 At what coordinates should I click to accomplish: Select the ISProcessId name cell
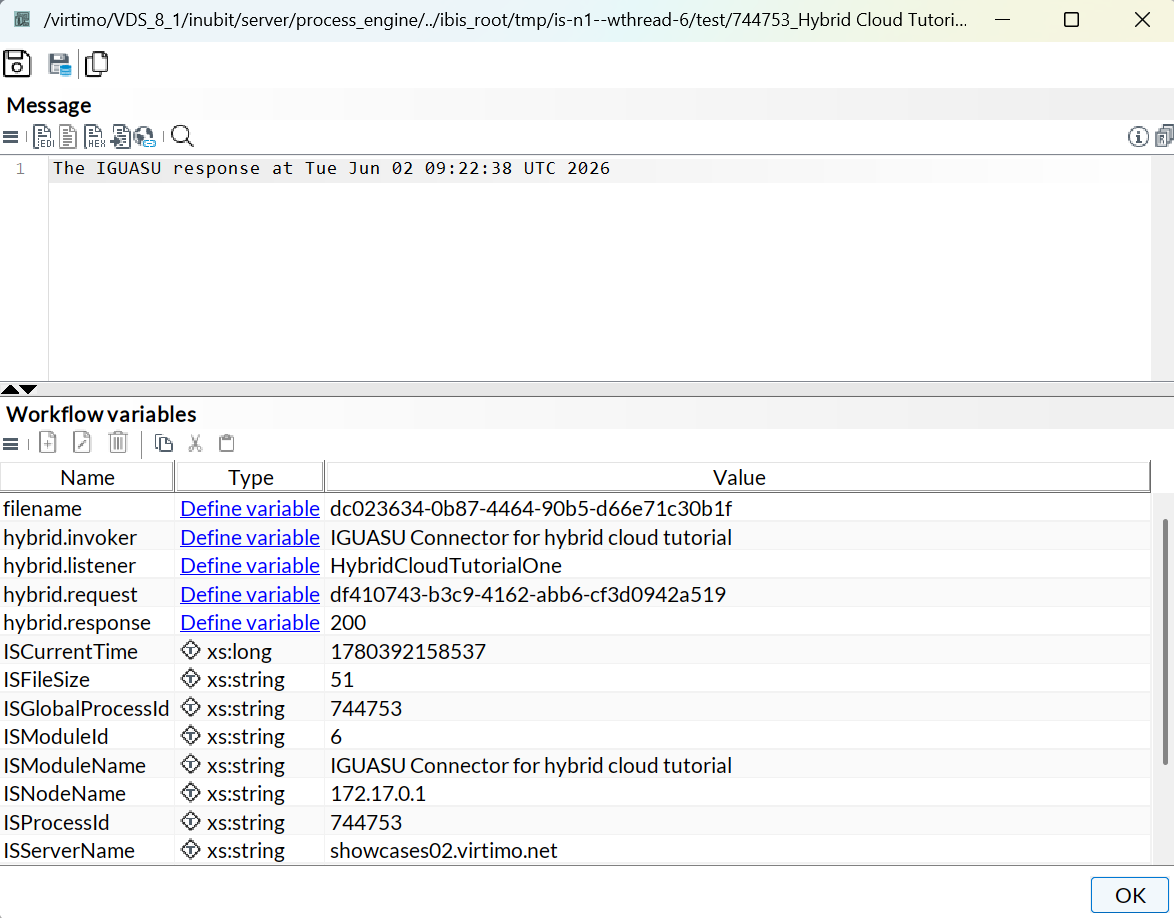87,822
